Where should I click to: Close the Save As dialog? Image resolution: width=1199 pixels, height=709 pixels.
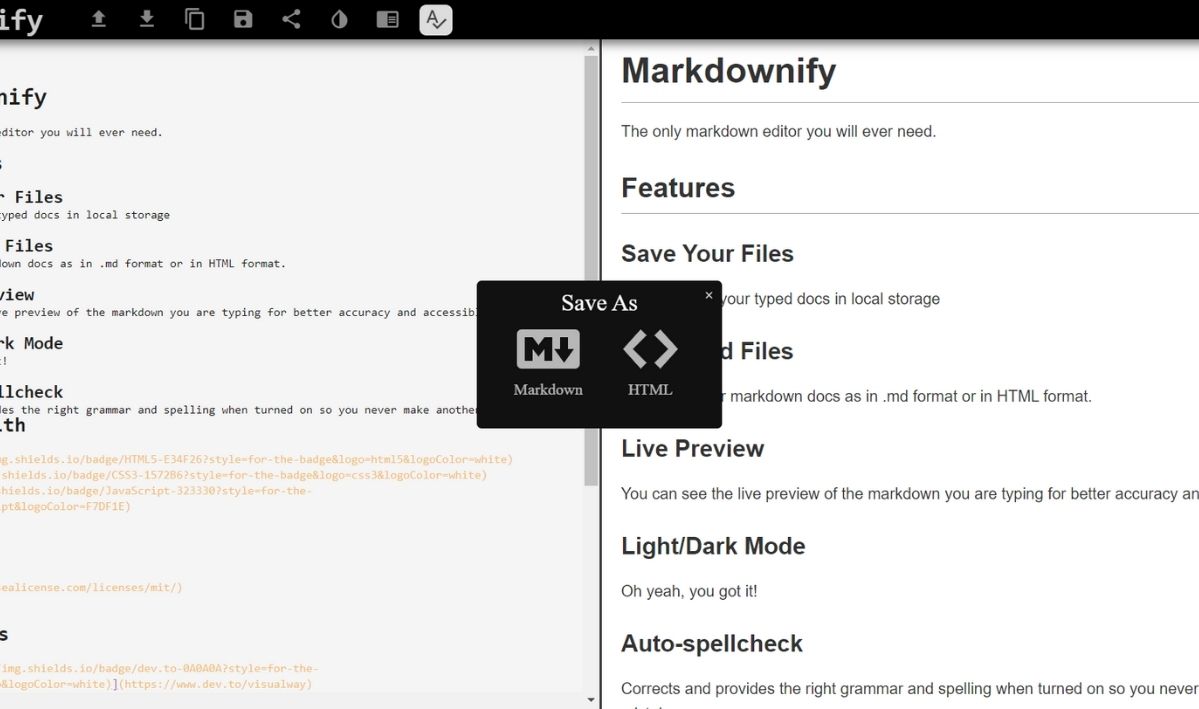pos(709,295)
